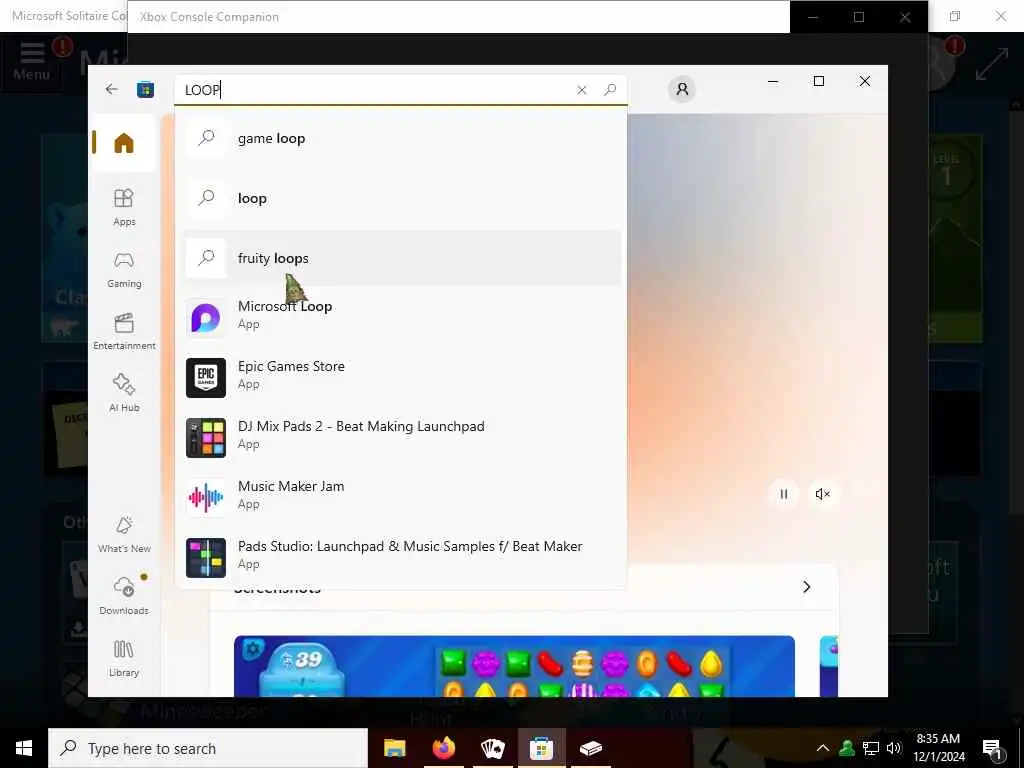The width and height of the screenshot is (1024, 768).
Task: Click the taskbar search box
Action: 208,748
